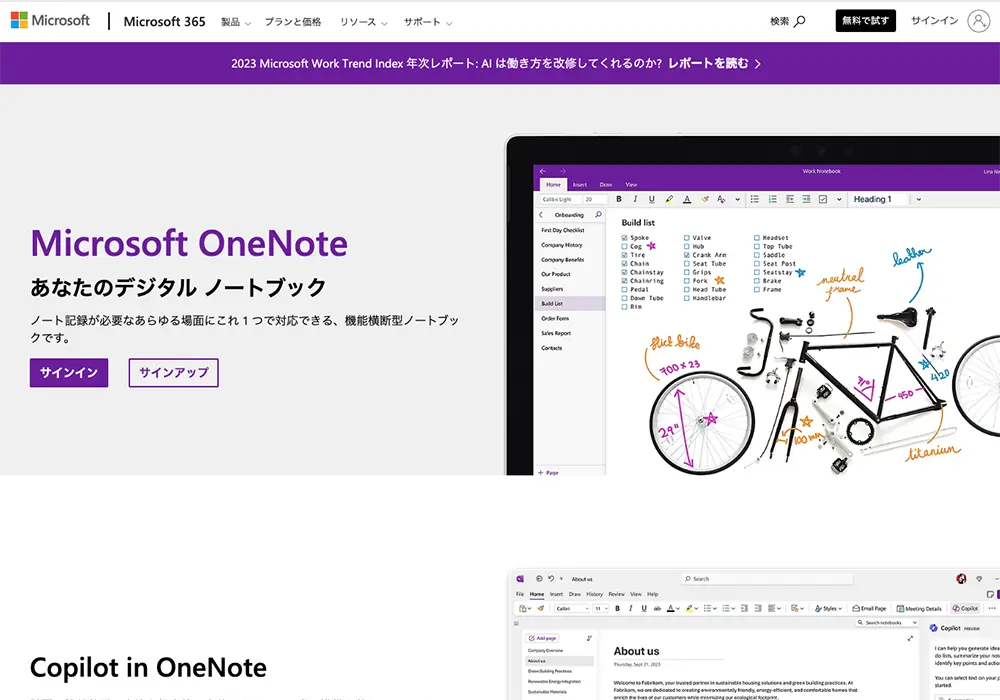Image resolution: width=1000 pixels, height=700 pixels.
Task: Click the back arrow in tablet OneNote title bar
Action: (543, 171)
